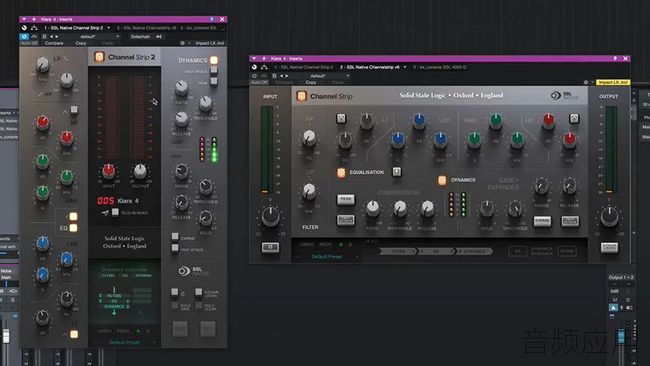Load previous preset arrow in Channel Strip 2 window
The image size is (650, 366).
click(51, 36)
